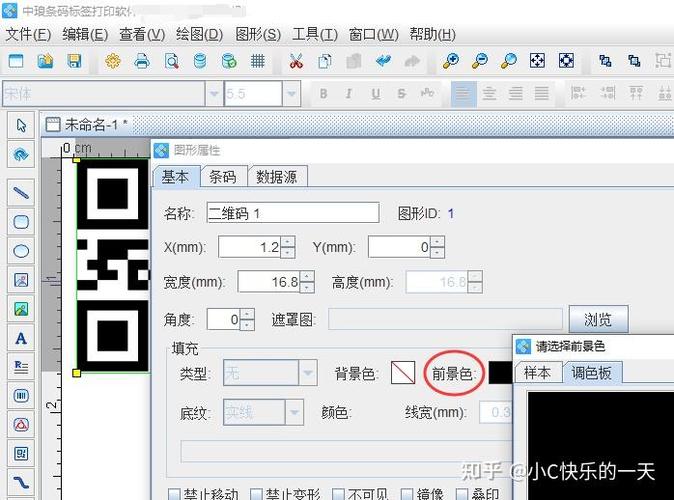
Task: Switch to the 样本 tab
Action: 537,373
